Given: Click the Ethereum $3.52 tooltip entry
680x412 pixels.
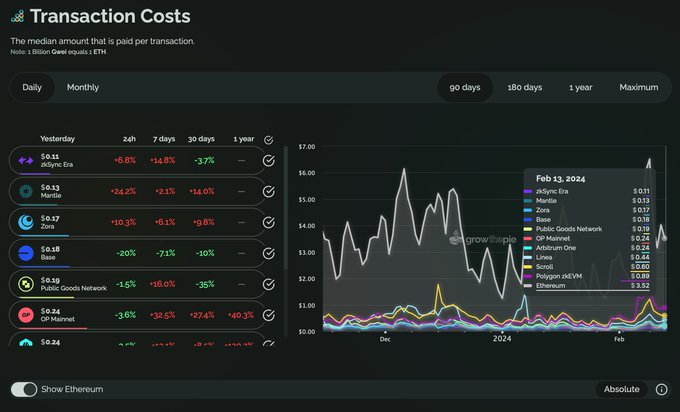Looking at the screenshot, I should click(587, 285).
